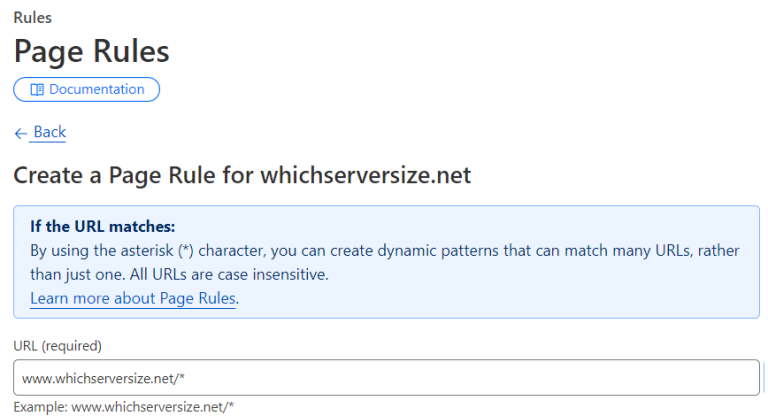The height and width of the screenshot is (416, 768).
Task: Click the left arrow icon next to Back
Action: [21, 133]
